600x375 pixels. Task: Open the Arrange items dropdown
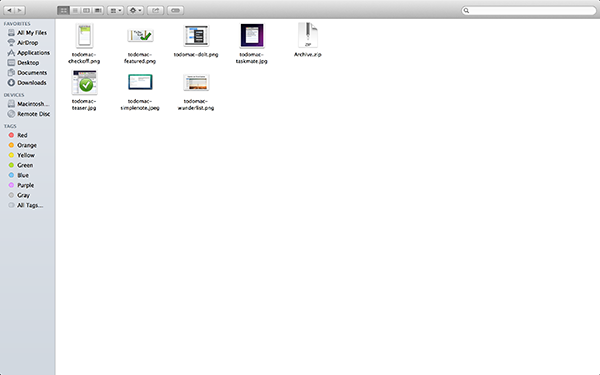(x=115, y=10)
